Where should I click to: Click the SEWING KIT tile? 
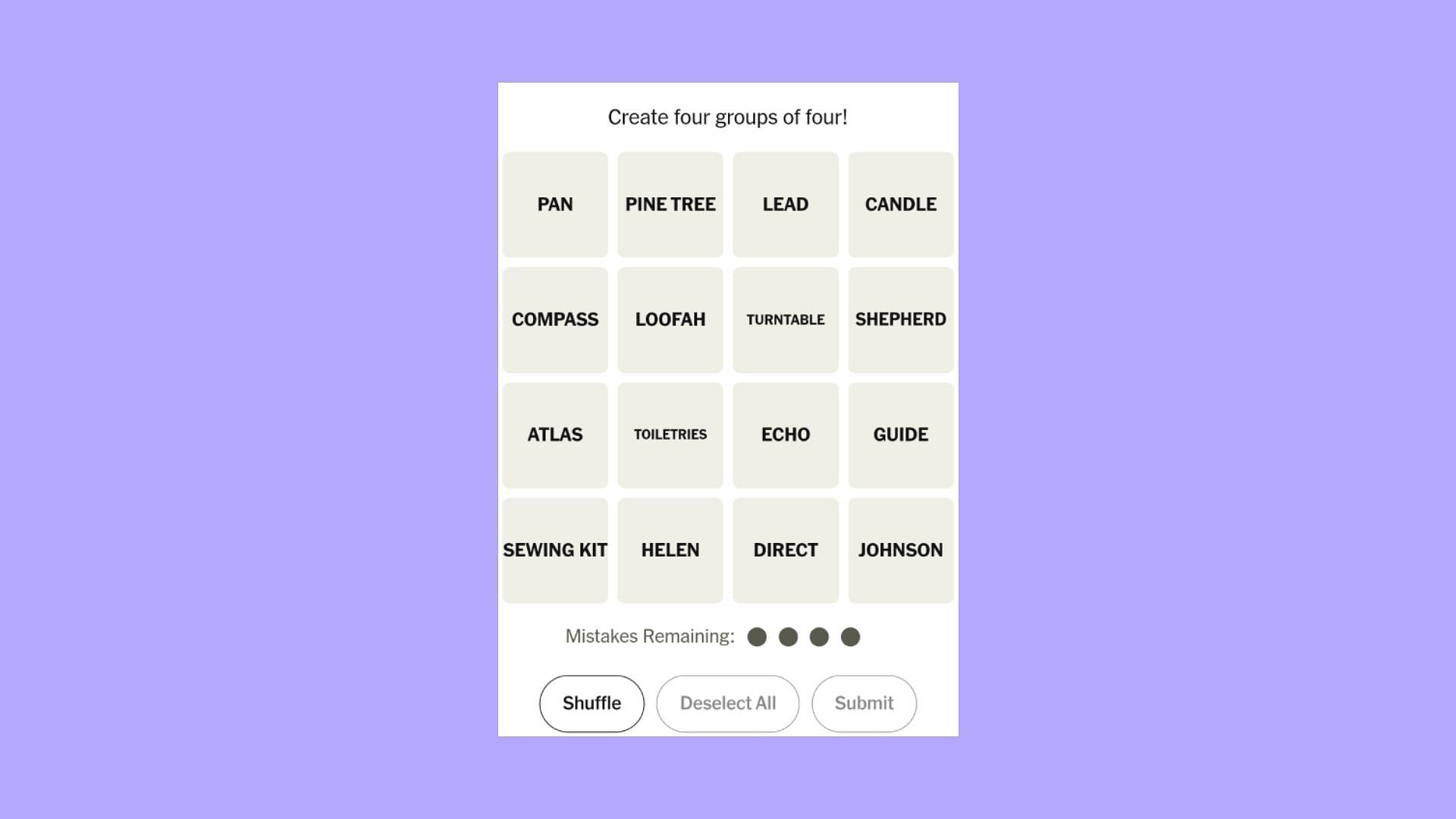pos(554,549)
